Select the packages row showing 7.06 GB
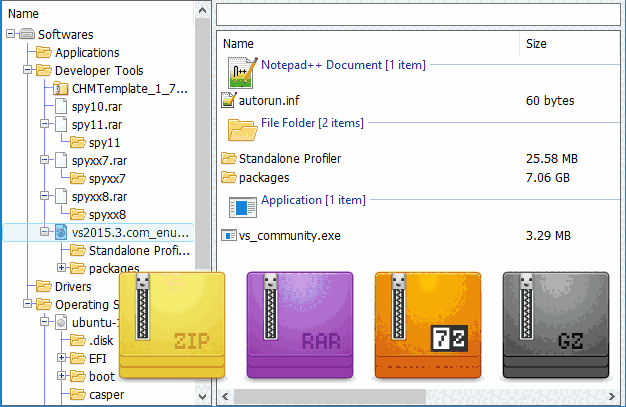626x407 pixels. coord(419,177)
